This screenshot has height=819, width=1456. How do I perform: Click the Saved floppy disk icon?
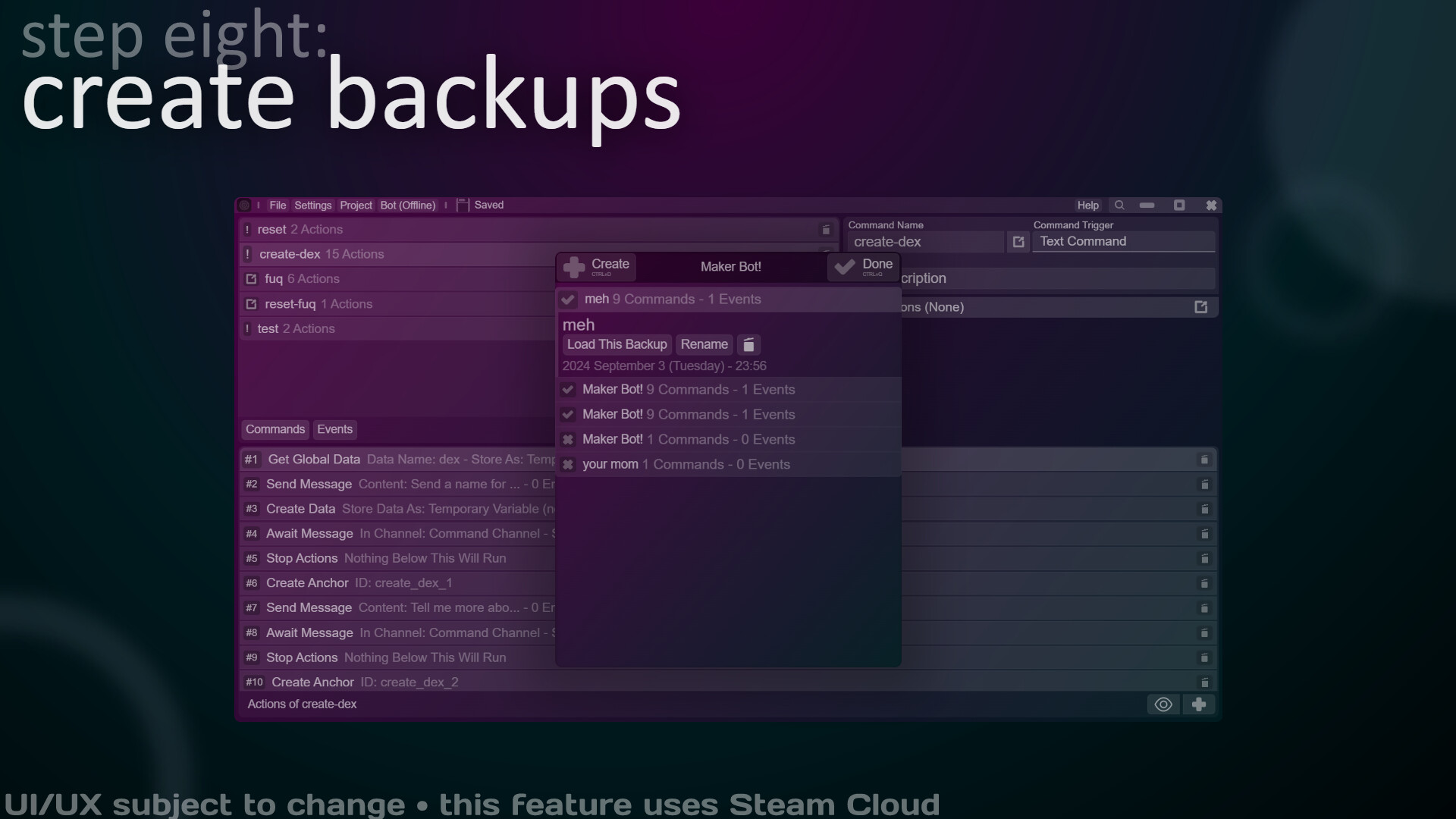pyautogui.click(x=463, y=205)
